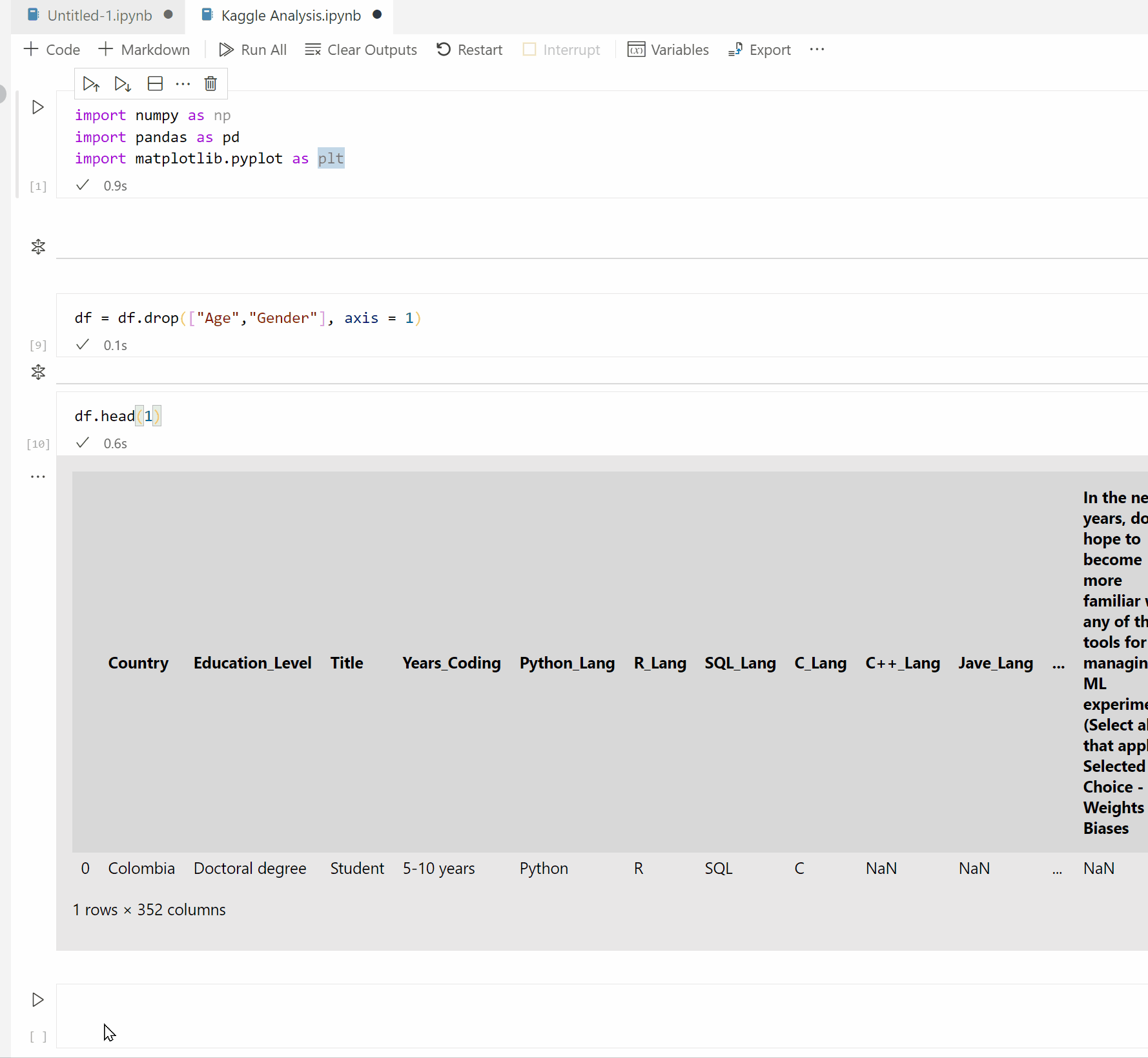The height and width of the screenshot is (1058, 1148).
Task: Clear all notebook outputs
Action: (x=360, y=50)
